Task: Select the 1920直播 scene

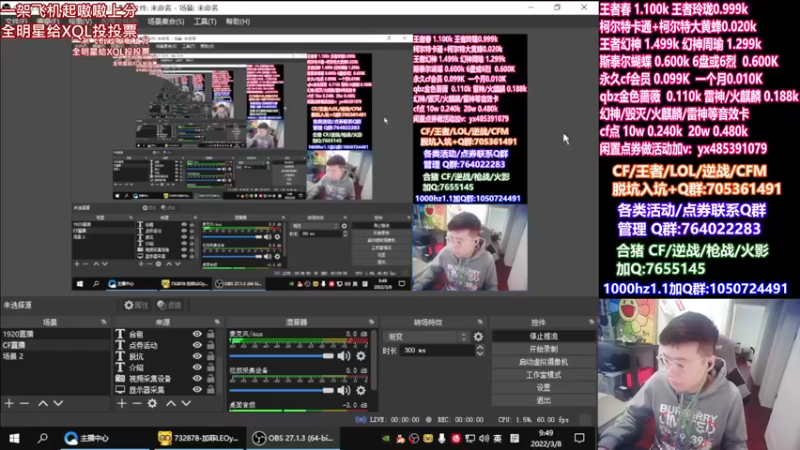Action: pos(55,334)
